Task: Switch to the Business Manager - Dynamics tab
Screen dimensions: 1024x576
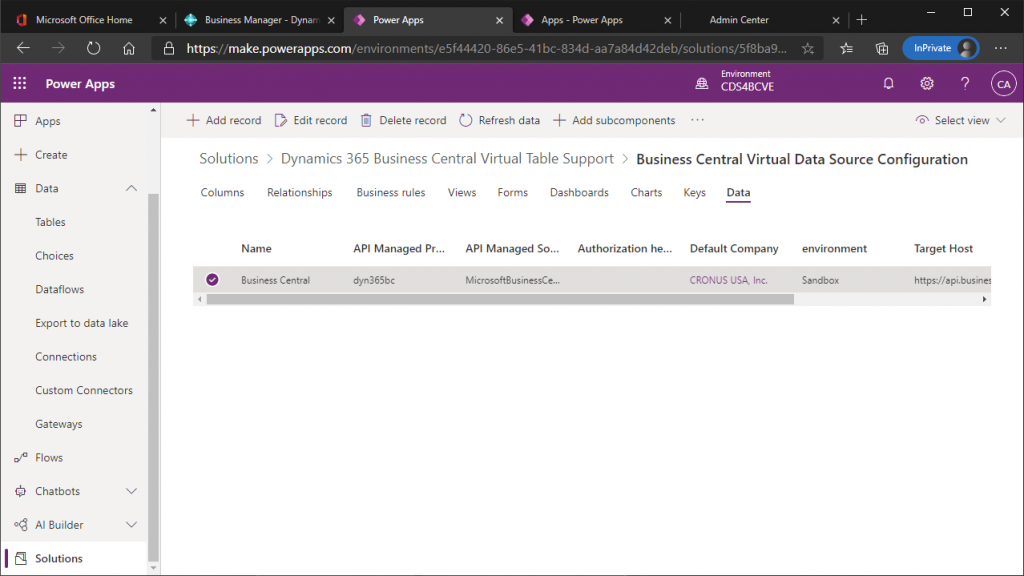Action: (x=261, y=20)
